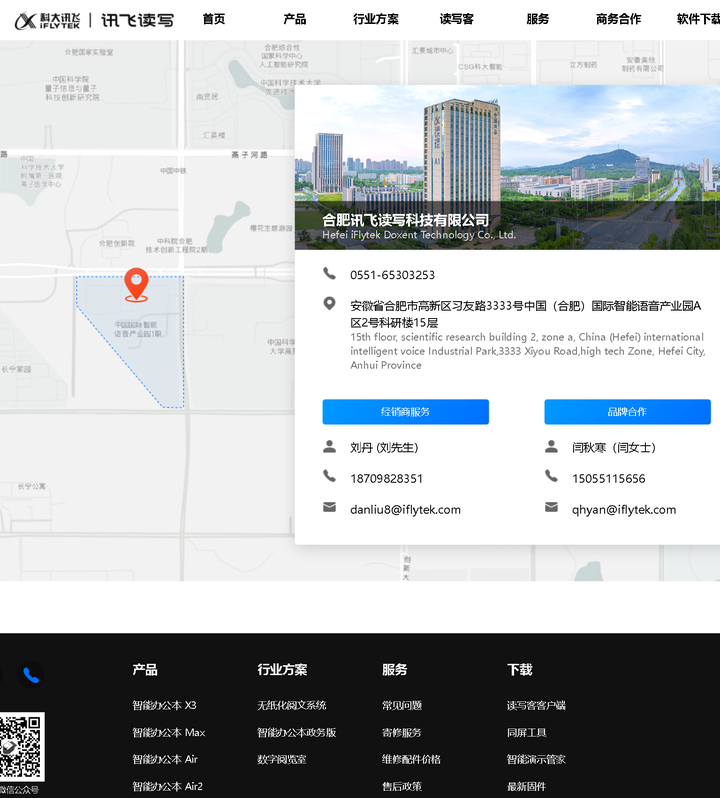Image resolution: width=720 pixels, height=798 pixels.
Task: Open footer link 寄修服务
Action: 402,732
